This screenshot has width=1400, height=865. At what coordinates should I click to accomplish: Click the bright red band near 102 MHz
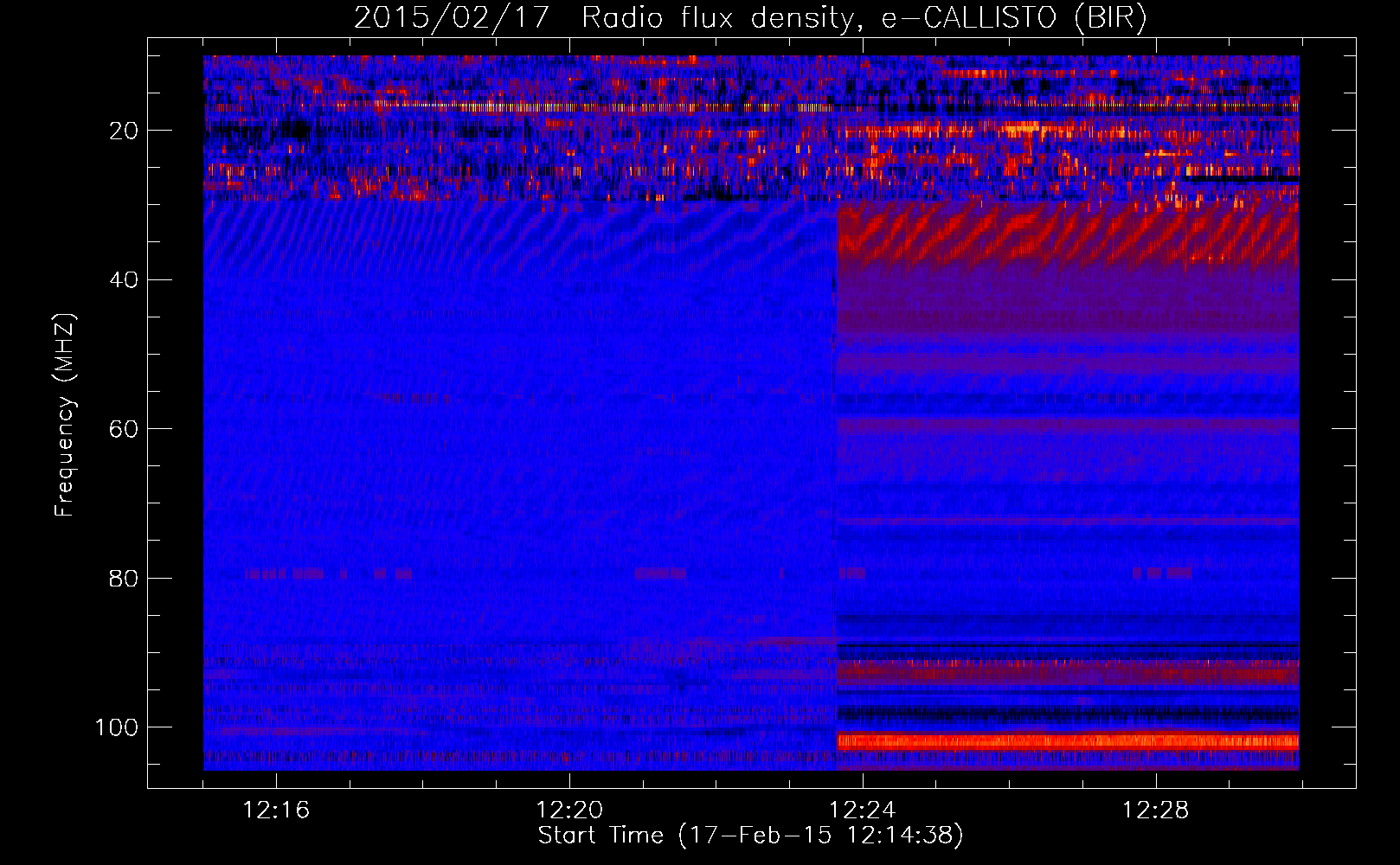[1068, 741]
